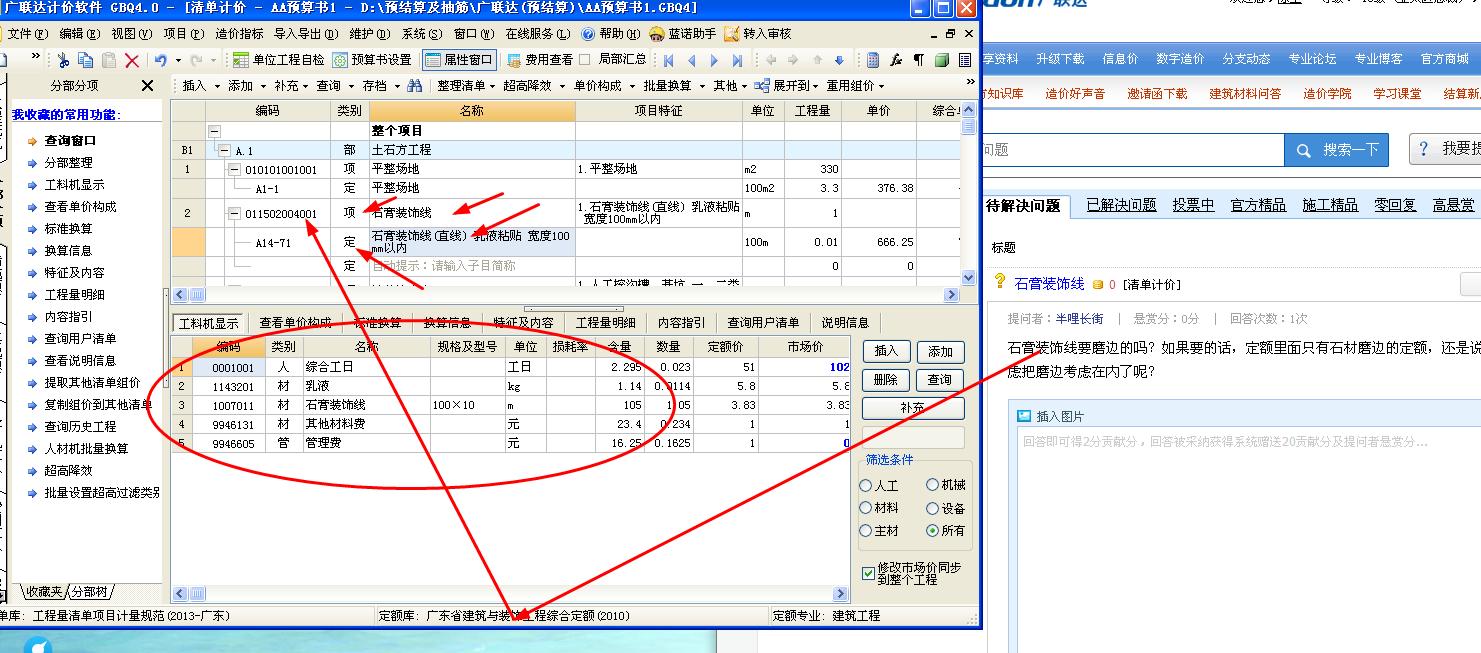
Task: Go to next record arrow icon
Action: coord(714,60)
